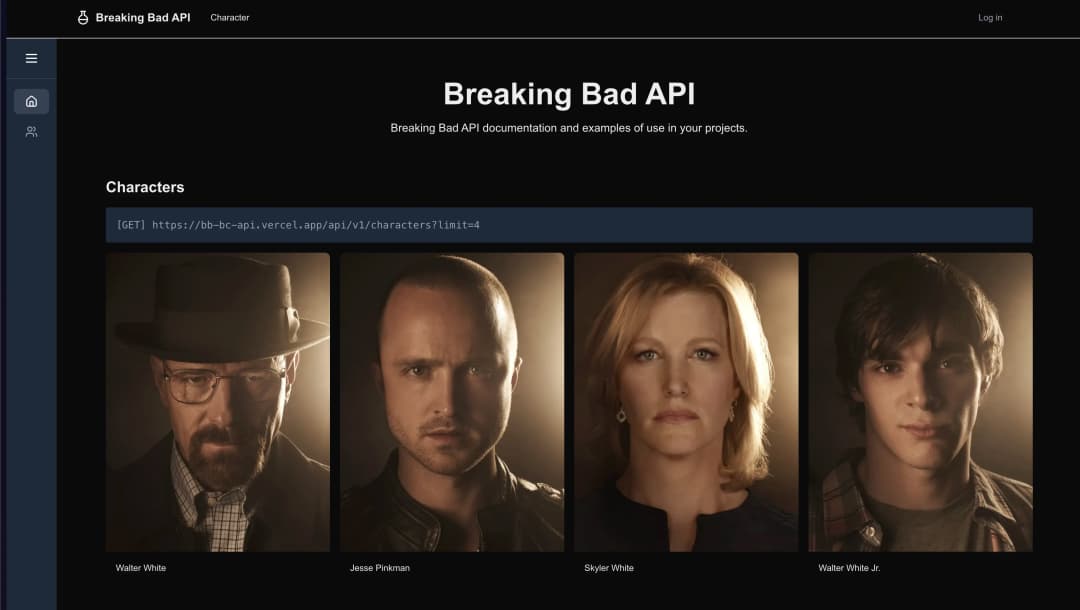Click the API documentation subtitle text
Viewport: 1080px width, 610px height.
click(569, 128)
